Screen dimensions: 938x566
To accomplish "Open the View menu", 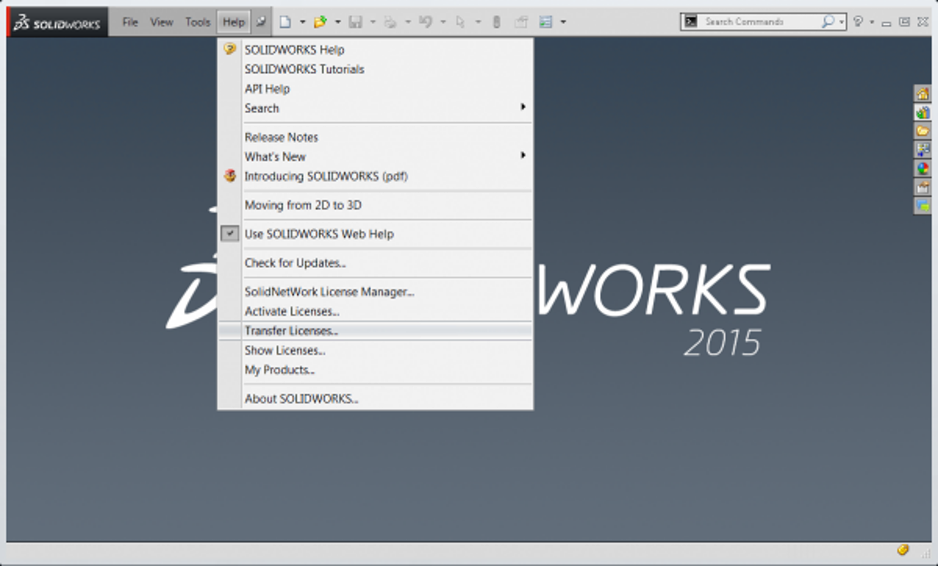I will [x=162, y=22].
